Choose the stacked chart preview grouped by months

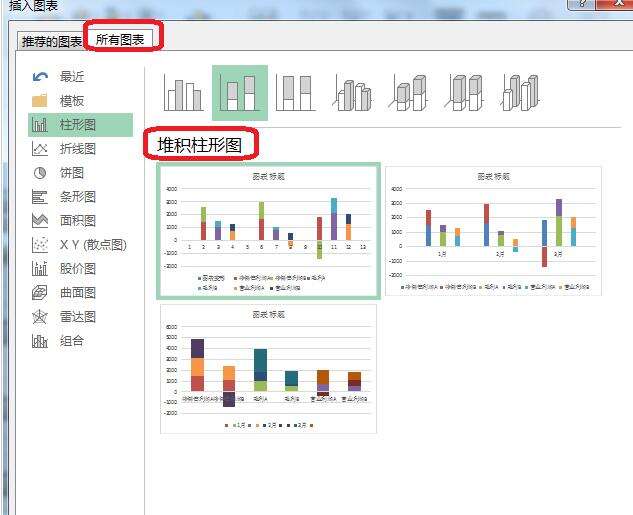click(x=493, y=231)
